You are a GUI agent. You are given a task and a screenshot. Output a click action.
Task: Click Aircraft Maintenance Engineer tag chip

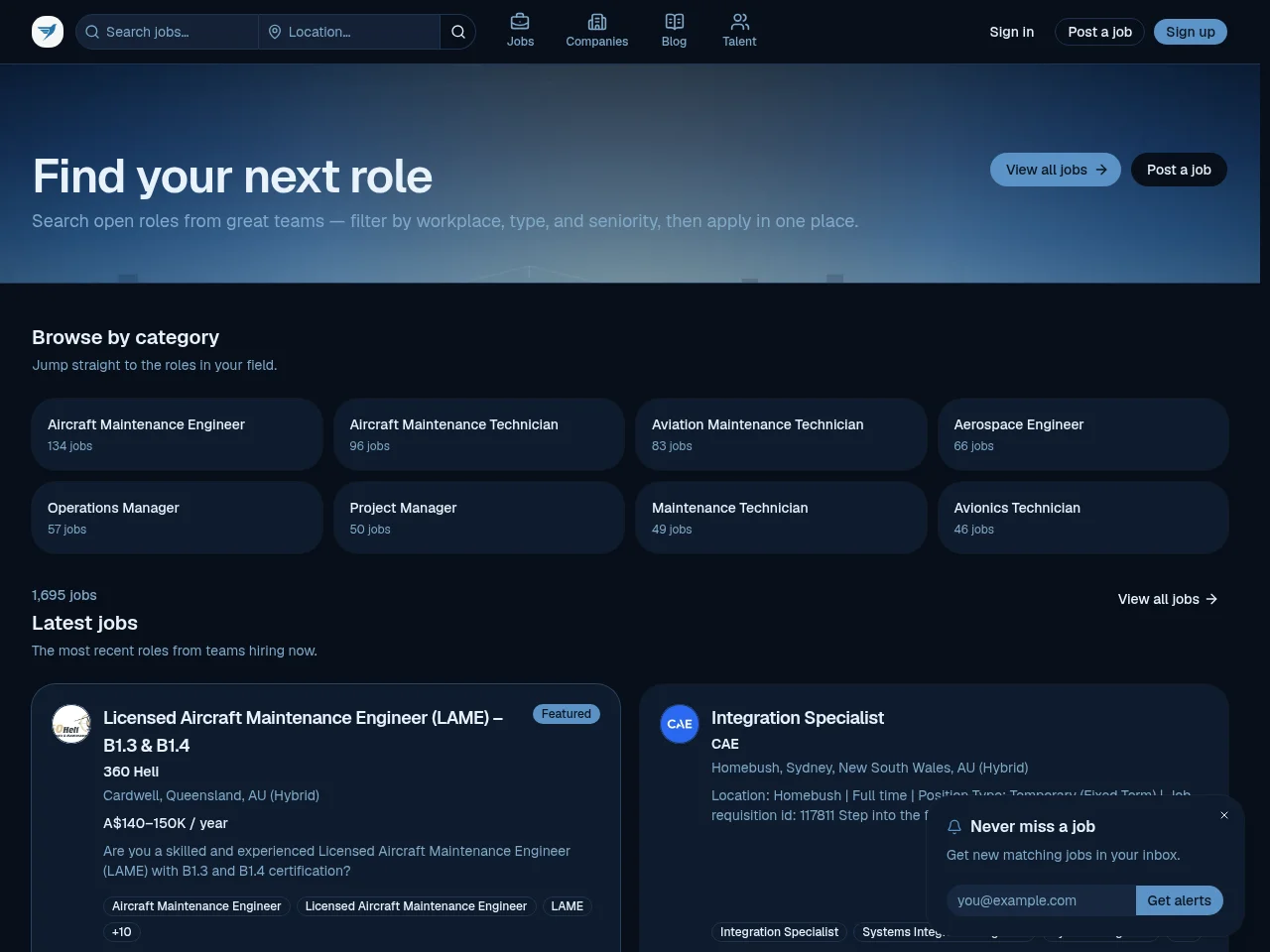coord(196,906)
